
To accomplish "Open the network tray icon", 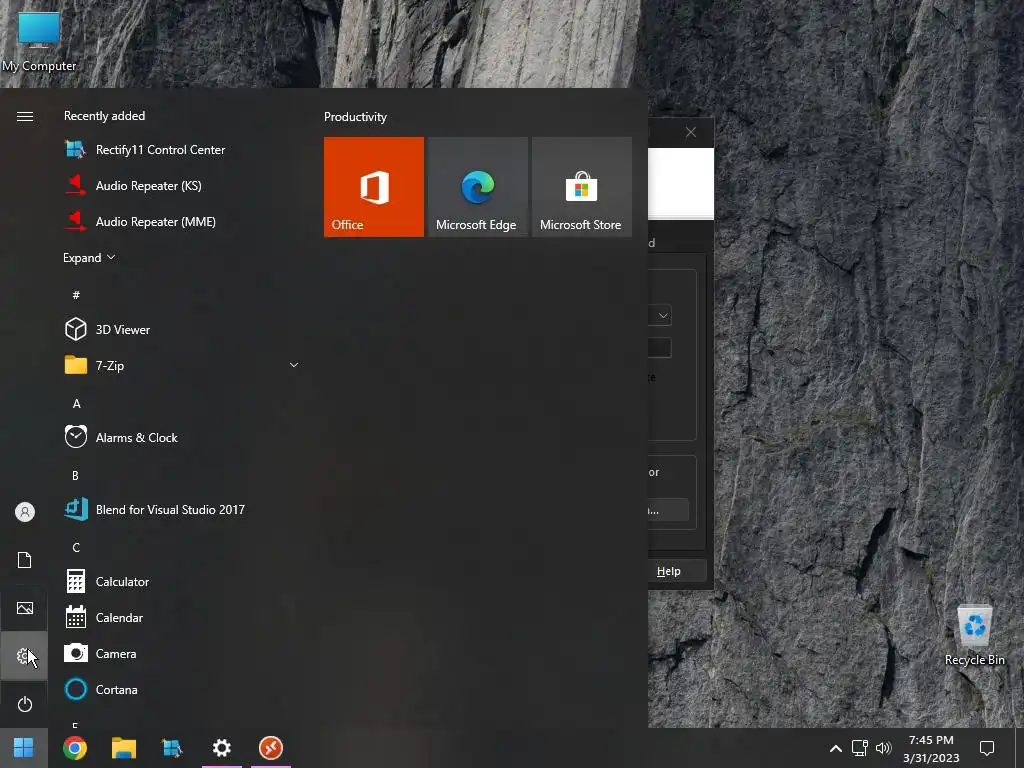I will pos(859,748).
